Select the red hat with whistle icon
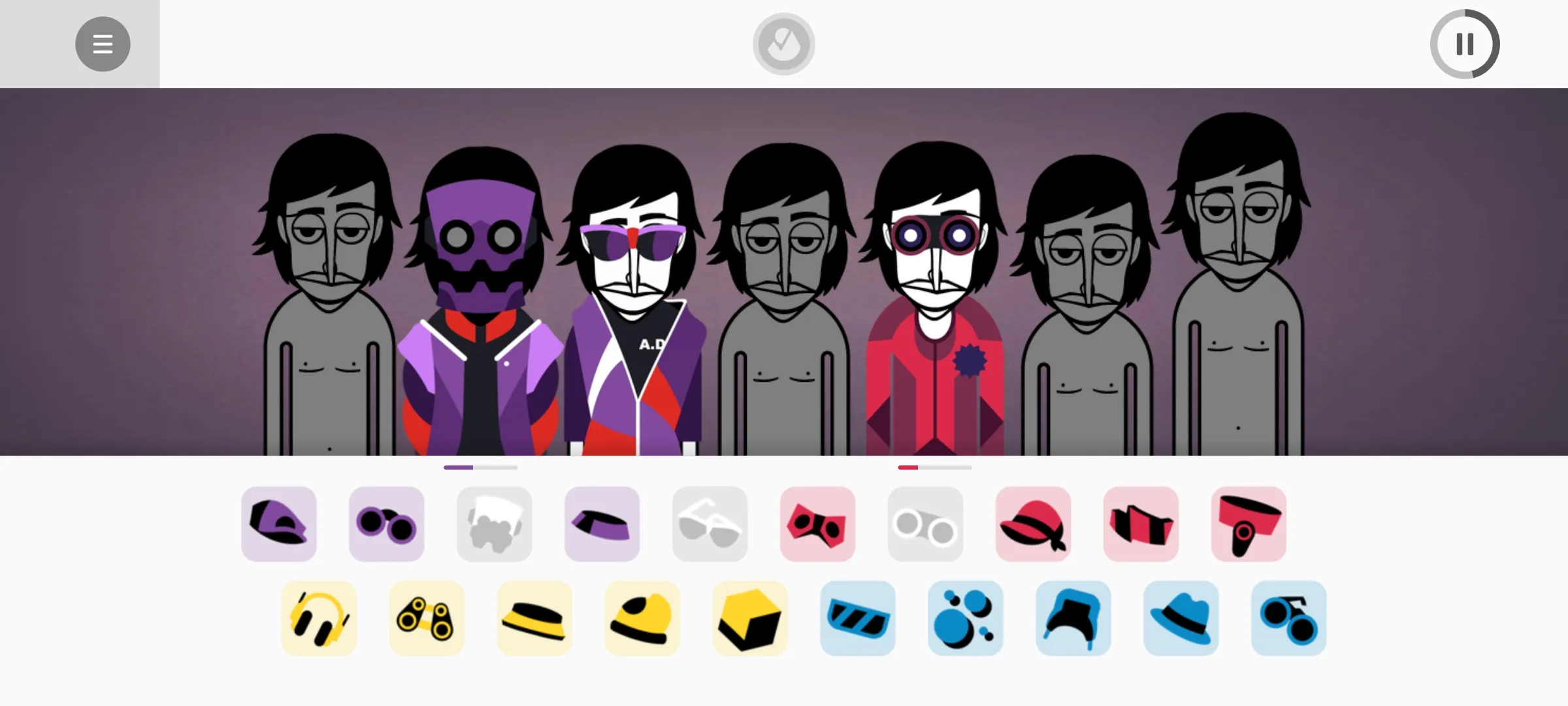The width and height of the screenshot is (1568, 706). point(1249,524)
